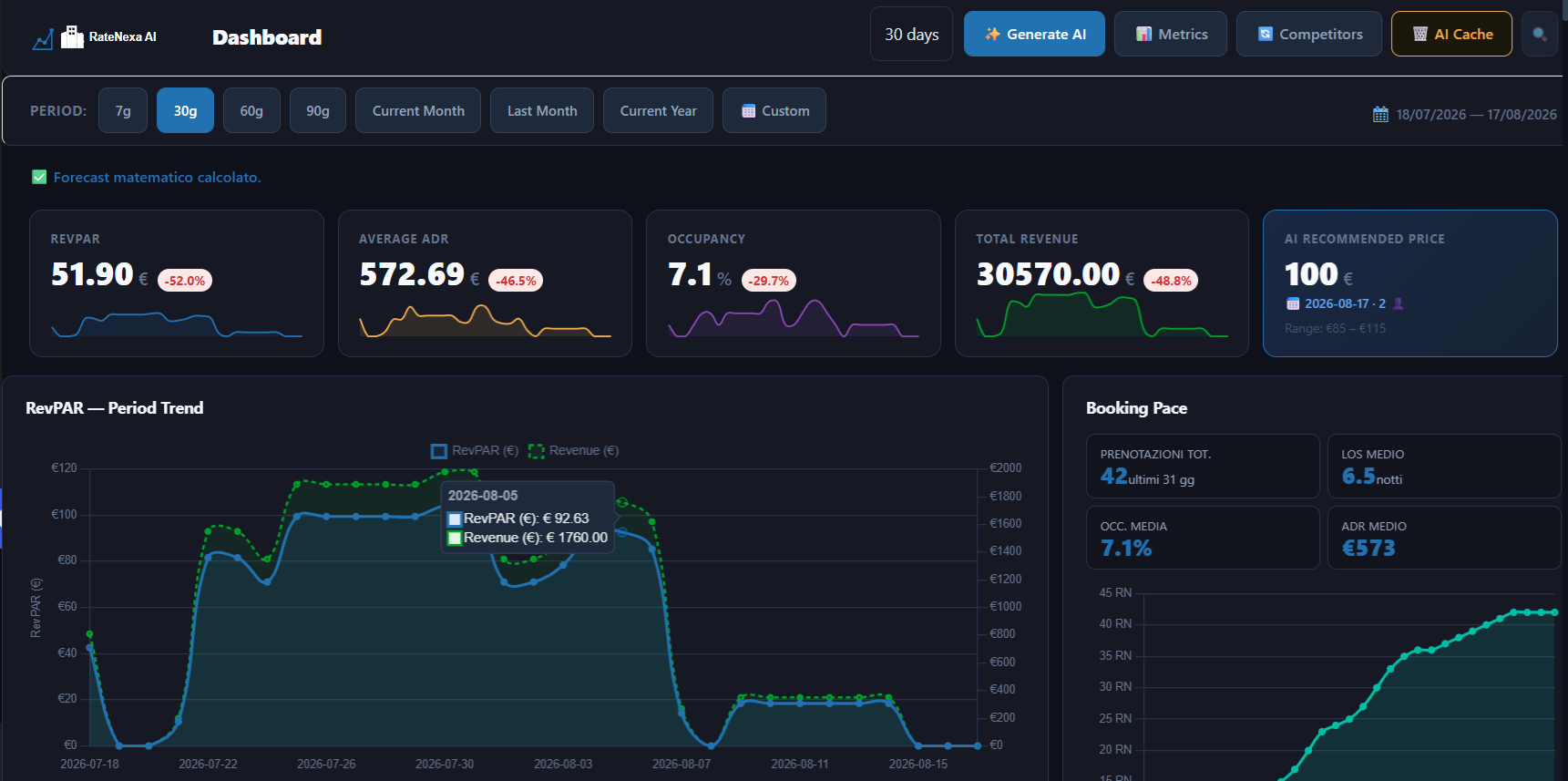
Task: Click the 572.69 Average ADR value
Action: (x=412, y=274)
